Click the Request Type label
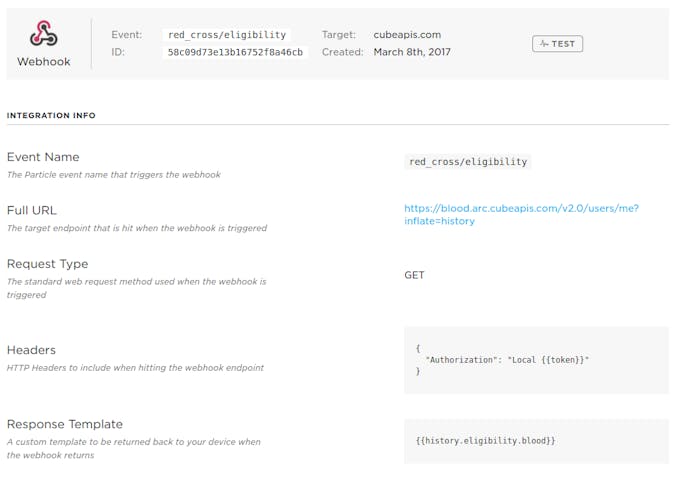 tap(47, 264)
